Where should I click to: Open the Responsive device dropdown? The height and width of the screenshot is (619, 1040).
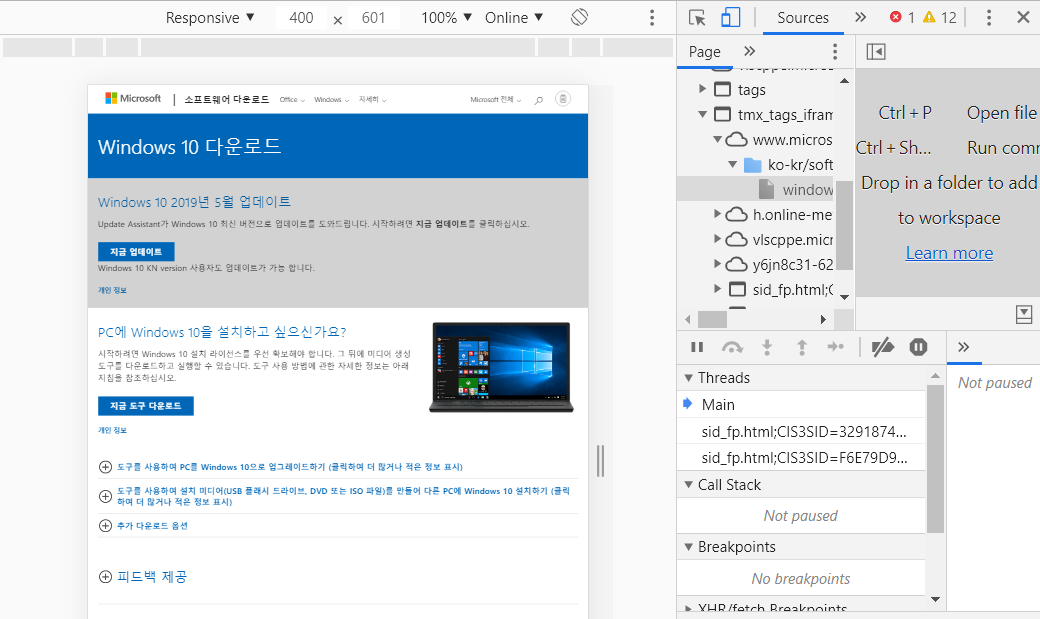[x=210, y=18]
